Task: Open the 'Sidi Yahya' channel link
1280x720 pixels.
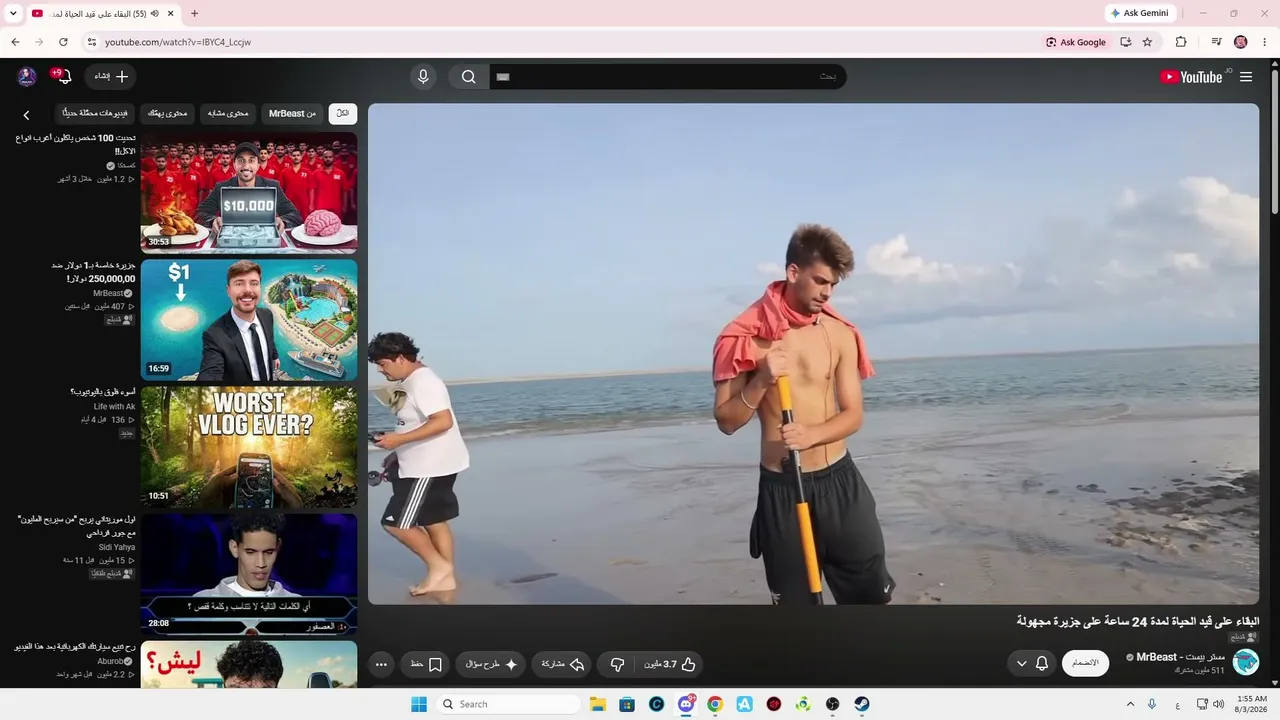Action: click(x=117, y=547)
